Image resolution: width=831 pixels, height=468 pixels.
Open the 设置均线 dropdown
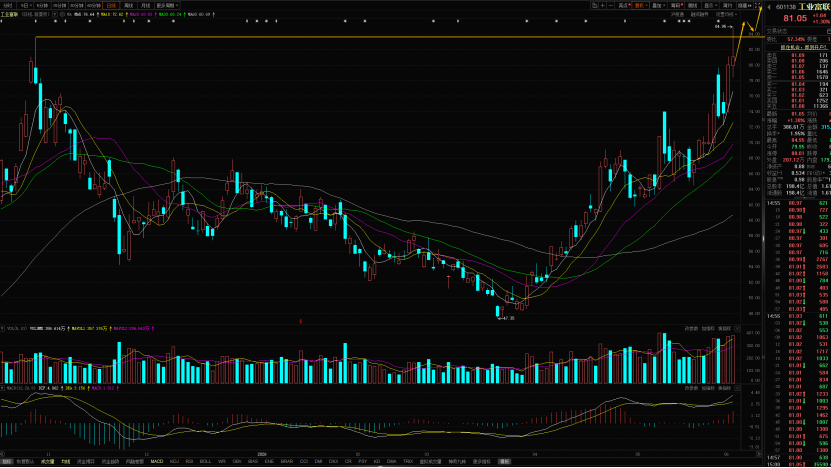(726, 14)
